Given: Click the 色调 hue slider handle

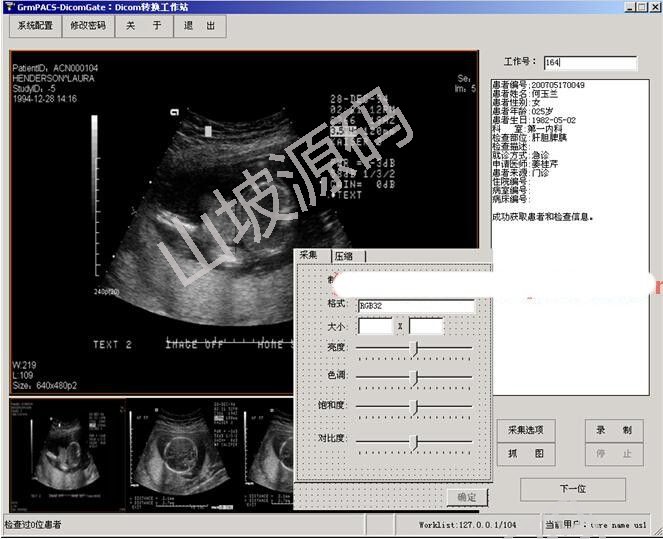Looking at the screenshot, I should pos(414,377).
